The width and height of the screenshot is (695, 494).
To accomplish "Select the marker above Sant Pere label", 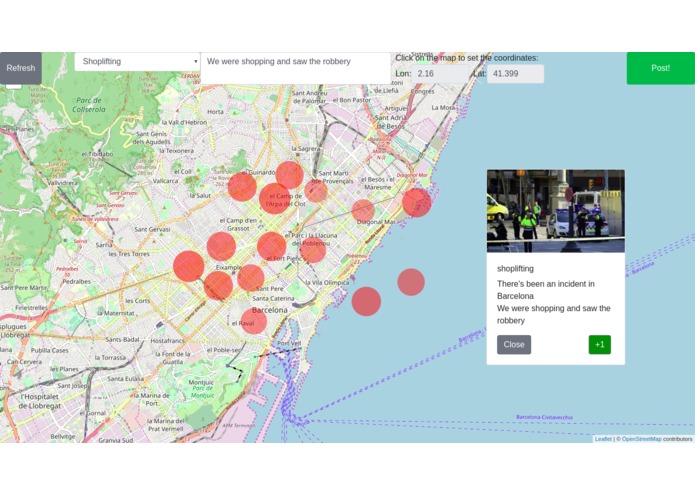I will (251, 278).
